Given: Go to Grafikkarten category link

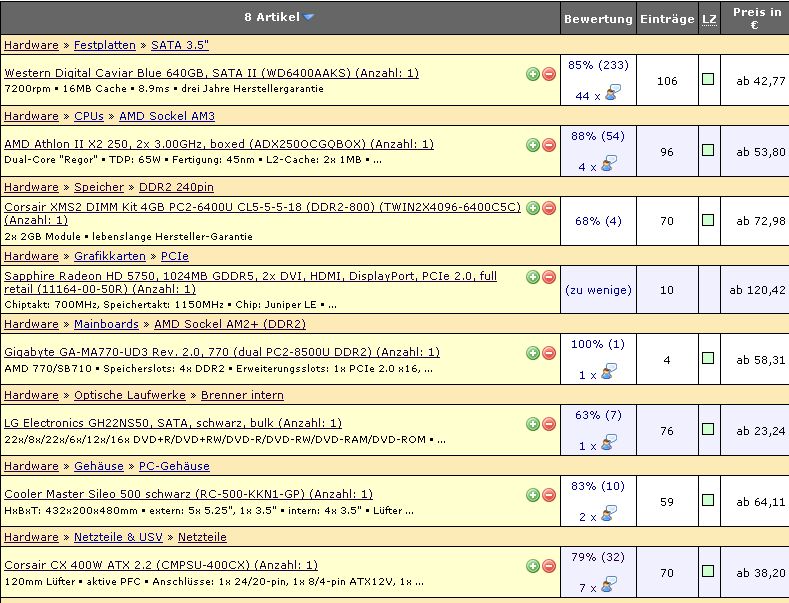Looking at the screenshot, I should (x=110, y=256).
